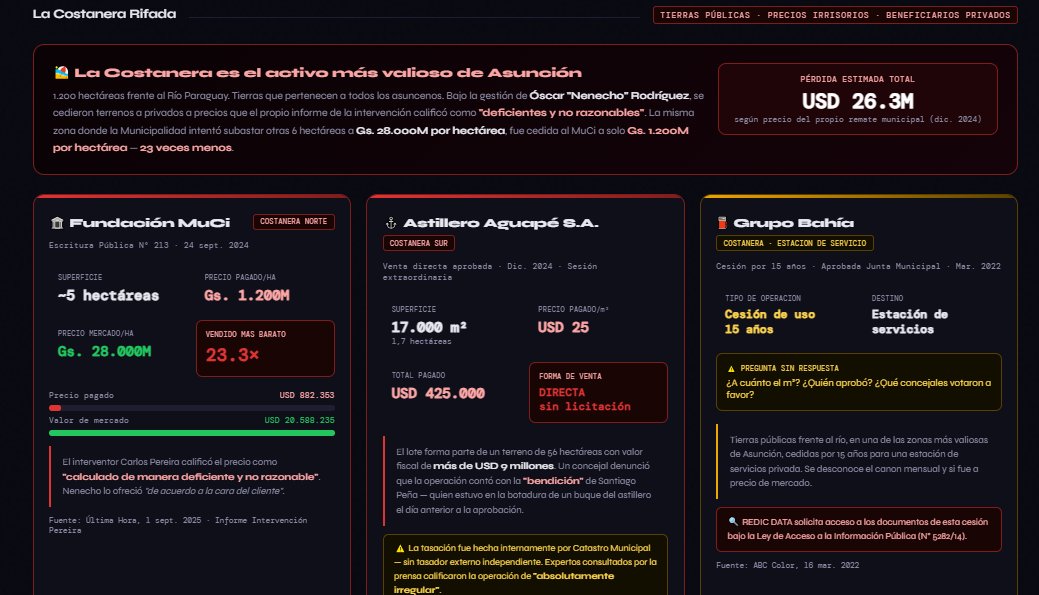1039x595 pixels.
Task: Click the según precio del propio remate caption
Action: point(857,119)
